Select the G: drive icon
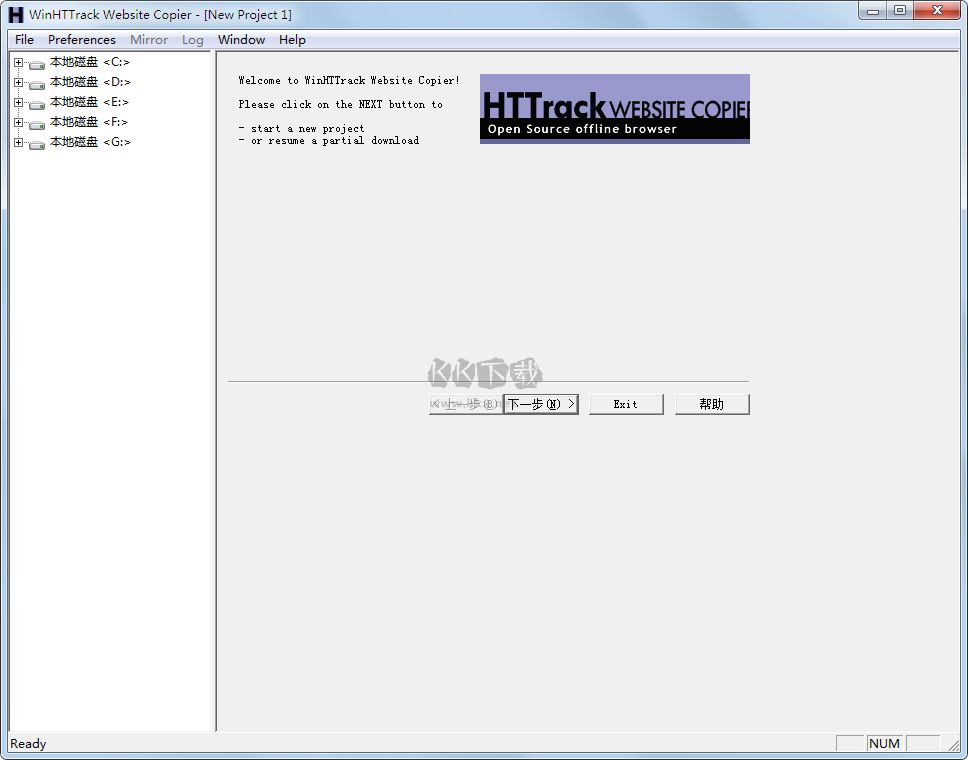 [x=37, y=143]
